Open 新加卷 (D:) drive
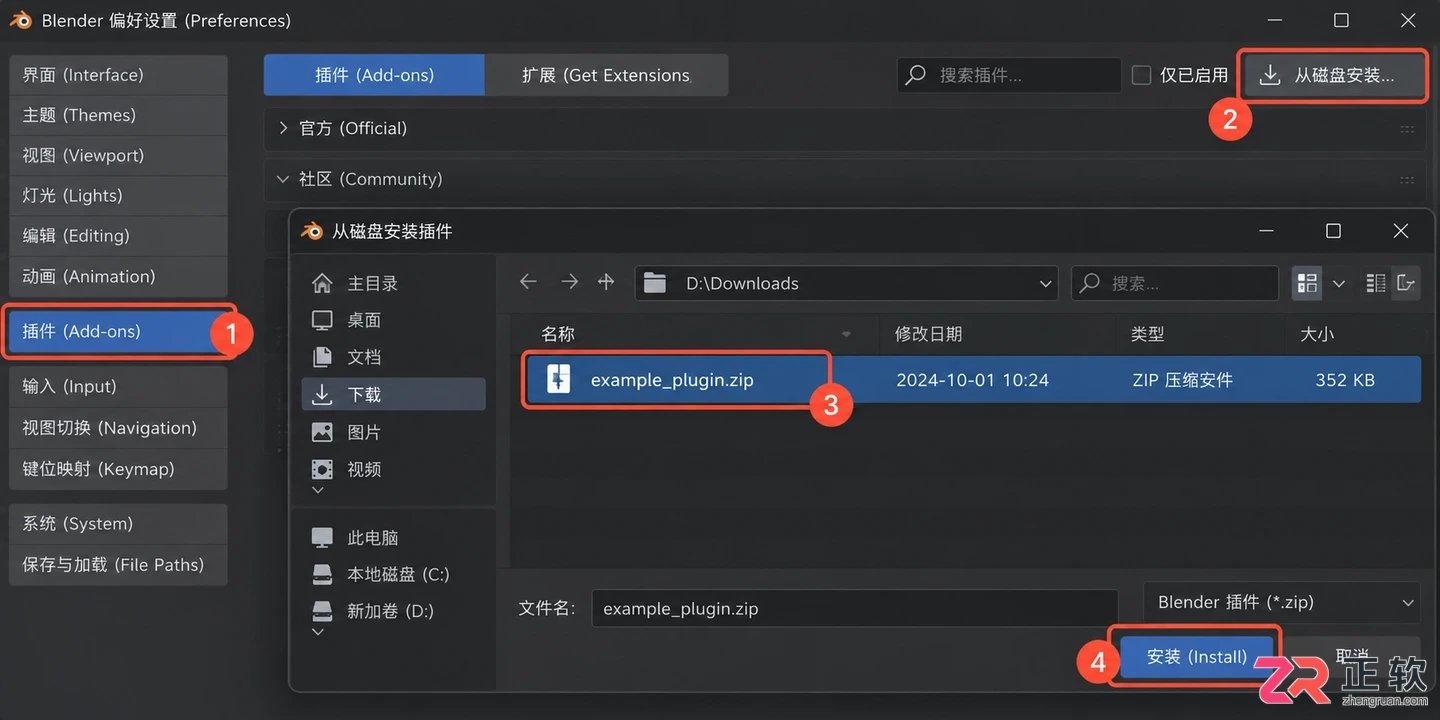Screen dimensions: 1440x720 coord(394,611)
